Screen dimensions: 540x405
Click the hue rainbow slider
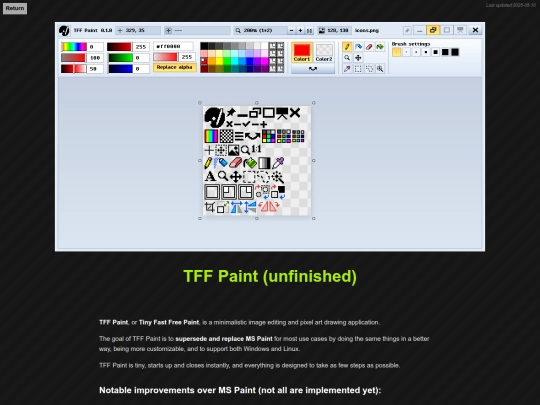74,47
